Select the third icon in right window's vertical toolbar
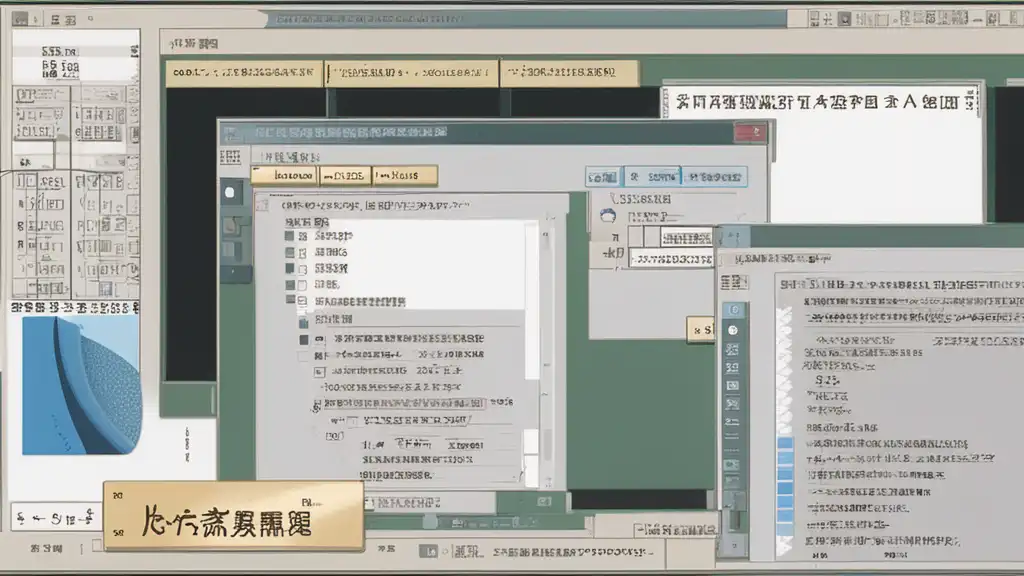This screenshot has height=576, width=1024. point(733,349)
